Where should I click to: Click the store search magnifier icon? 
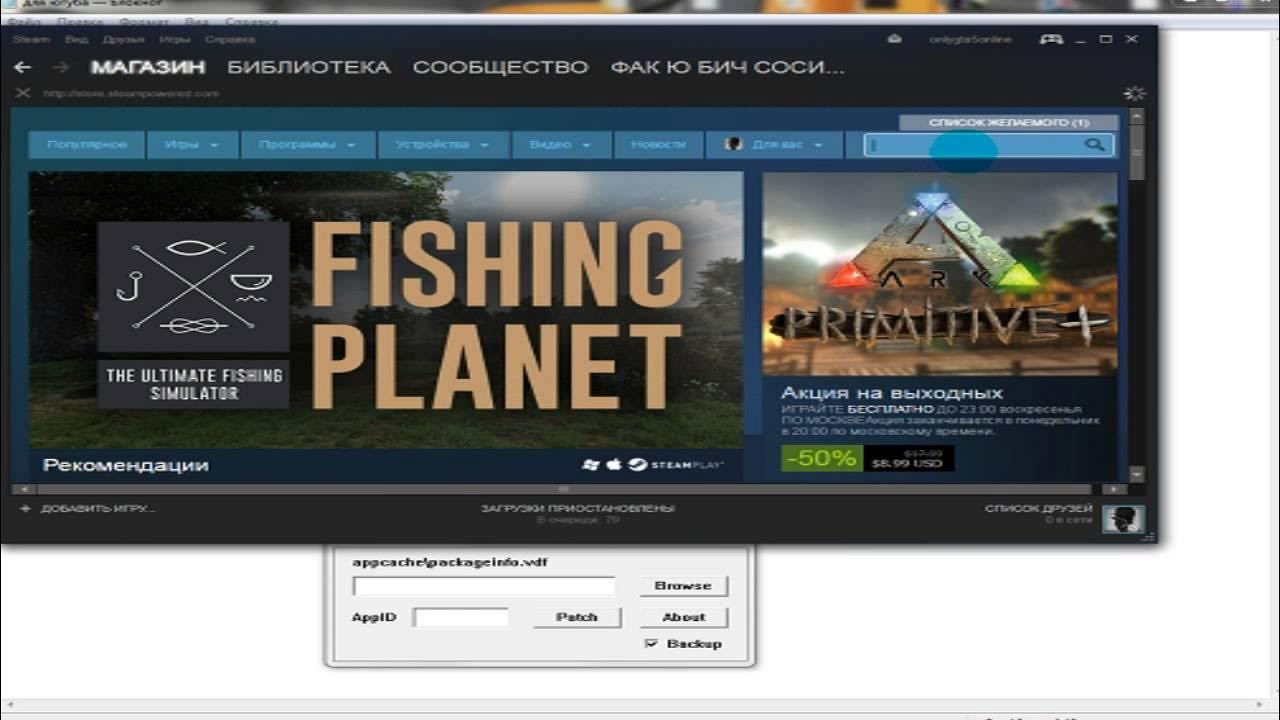point(1095,145)
